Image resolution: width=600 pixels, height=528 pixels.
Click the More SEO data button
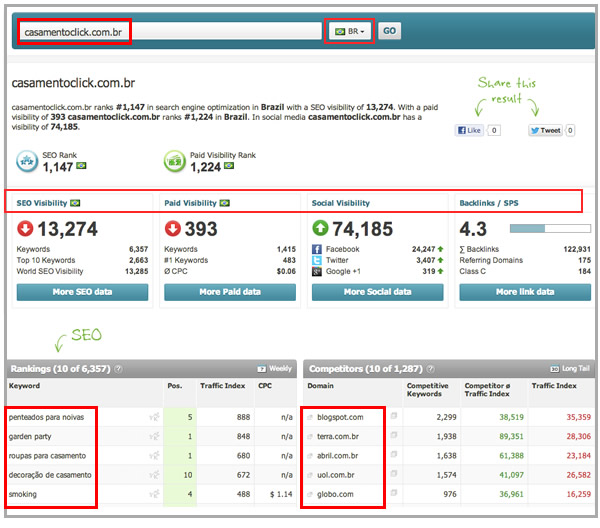pyautogui.click(x=82, y=292)
